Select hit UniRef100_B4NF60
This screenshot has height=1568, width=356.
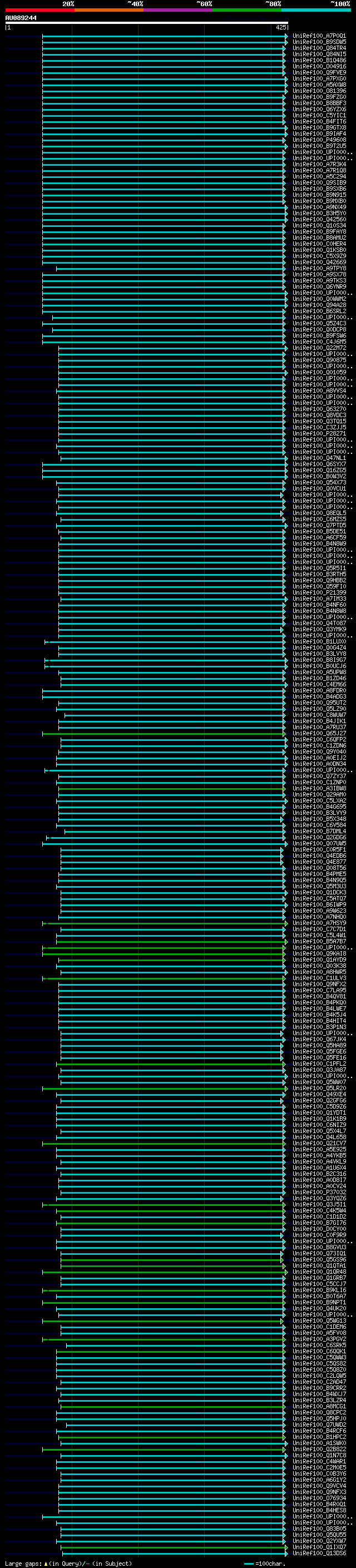point(319,605)
